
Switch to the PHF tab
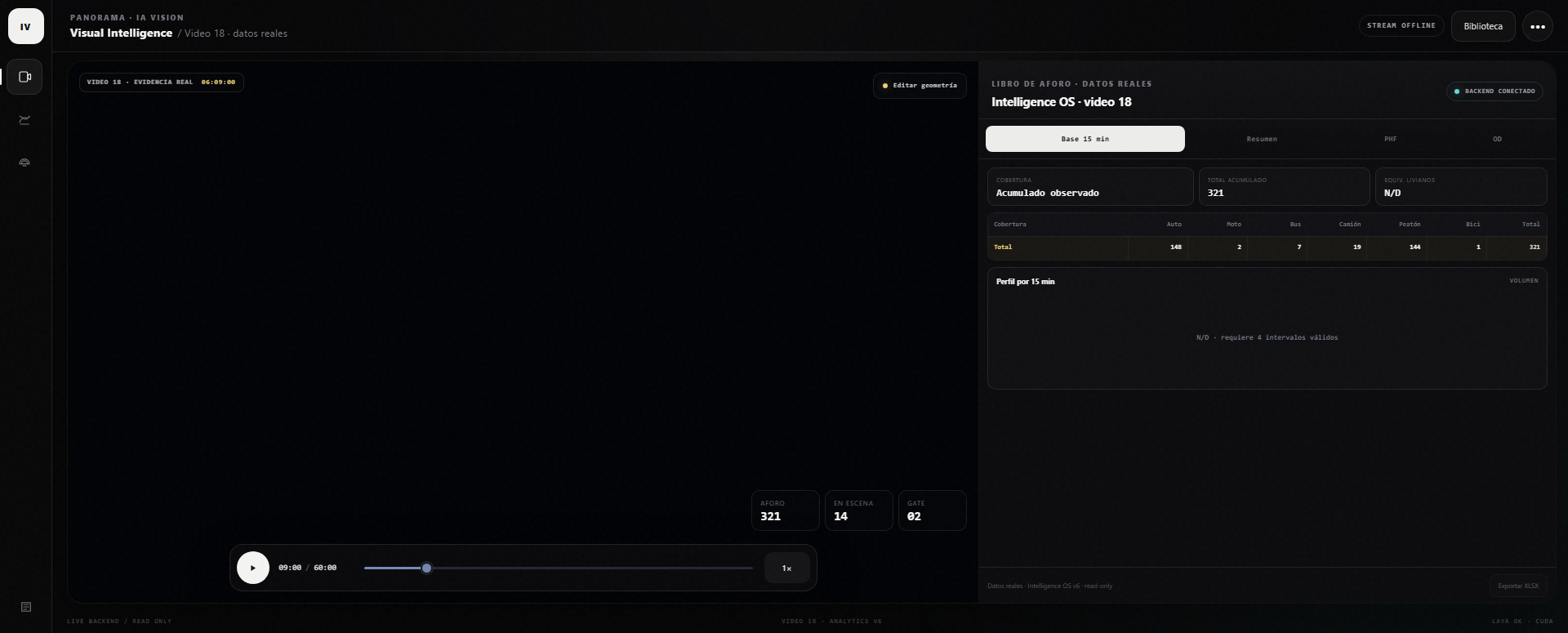point(1390,139)
